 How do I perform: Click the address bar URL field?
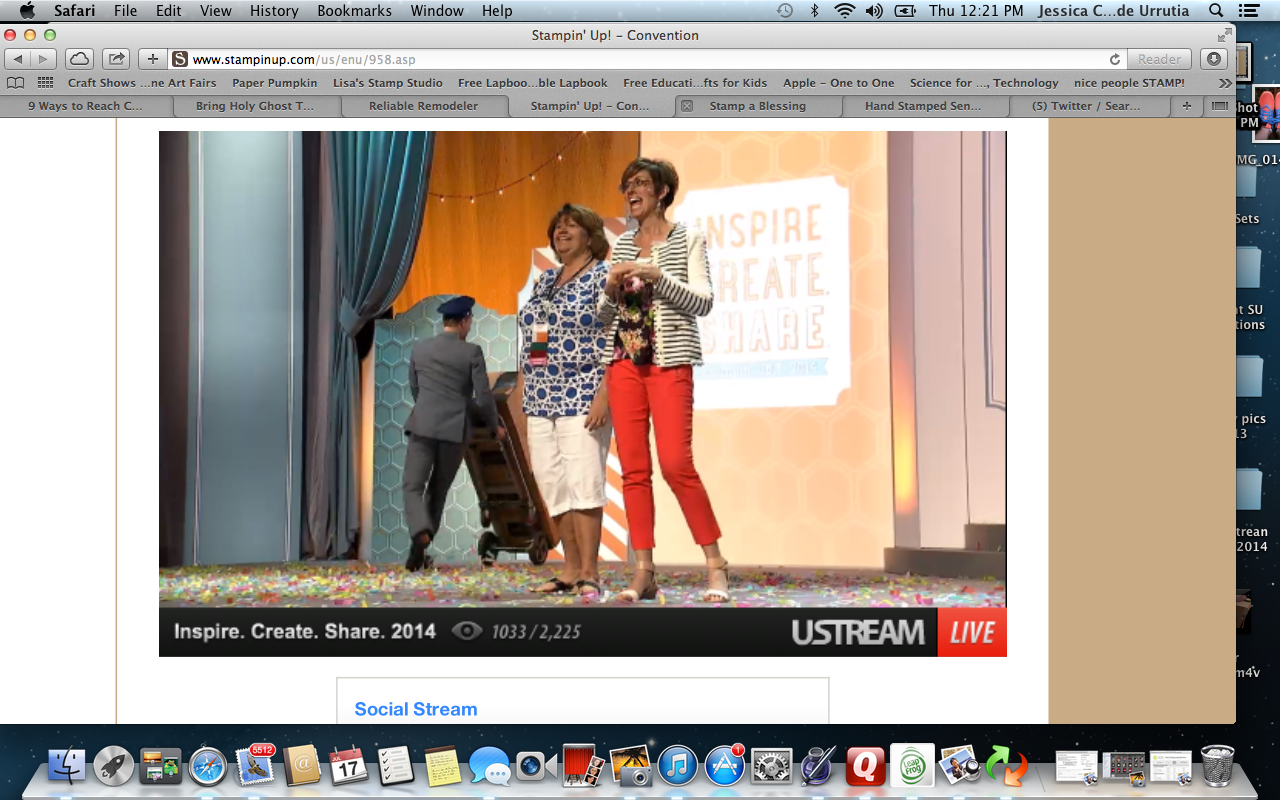click(648, 59)
